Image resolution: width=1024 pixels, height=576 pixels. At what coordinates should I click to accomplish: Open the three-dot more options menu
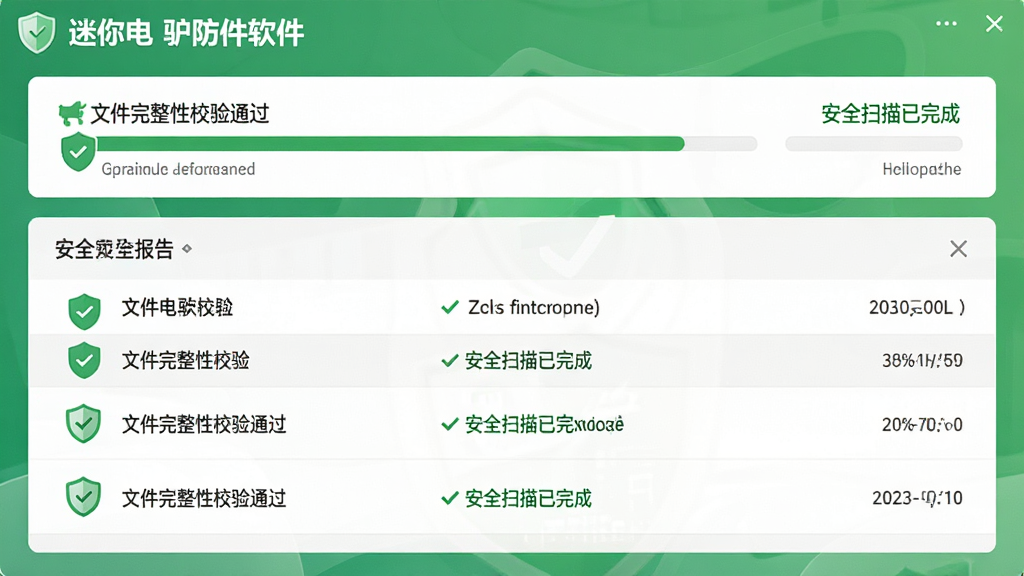coord(946,24)
